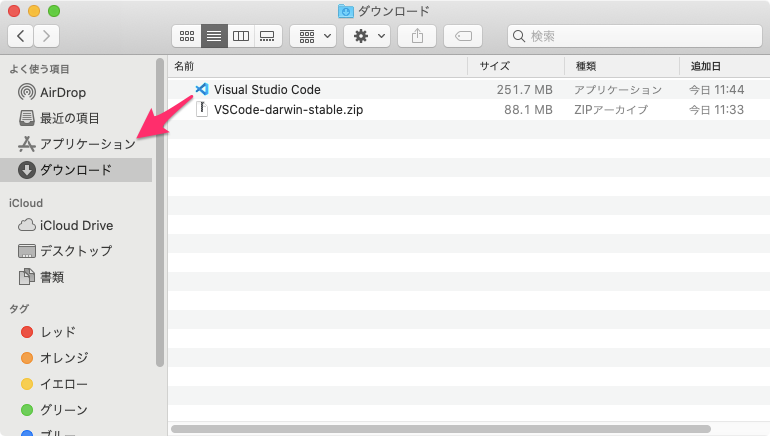The image size is (770, 436).
Task: Click the share button
Action: click(417, 36)
